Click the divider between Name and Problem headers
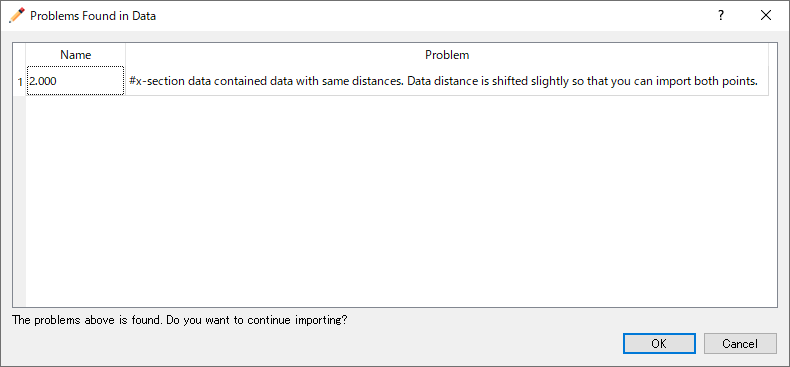790x367 pixels. click(125, 54)
